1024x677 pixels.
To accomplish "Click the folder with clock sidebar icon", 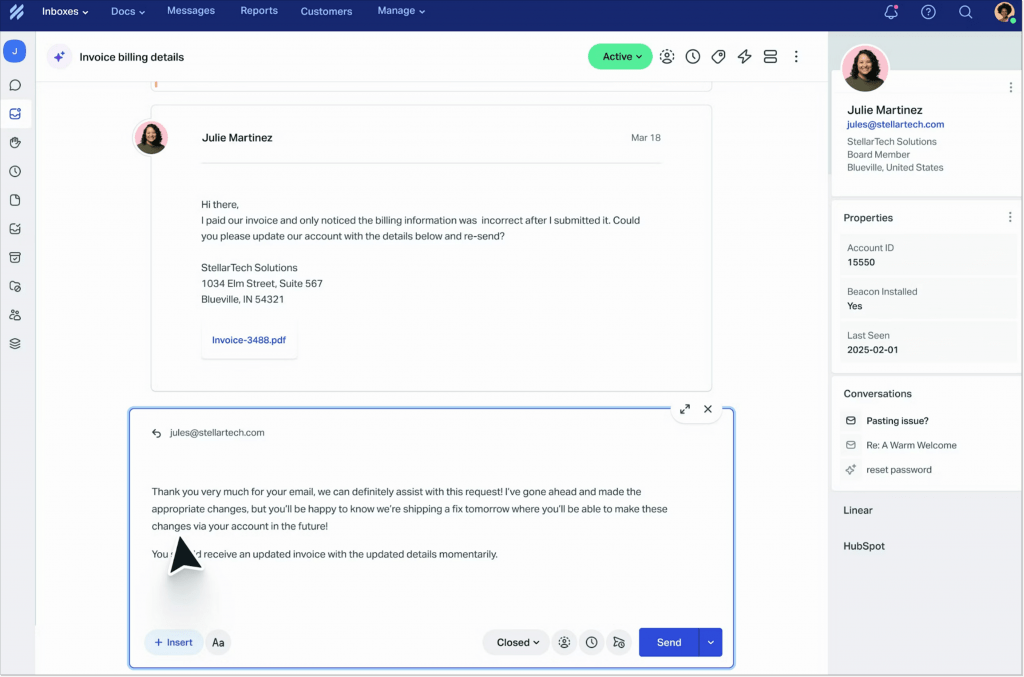I will click(15, 286).
